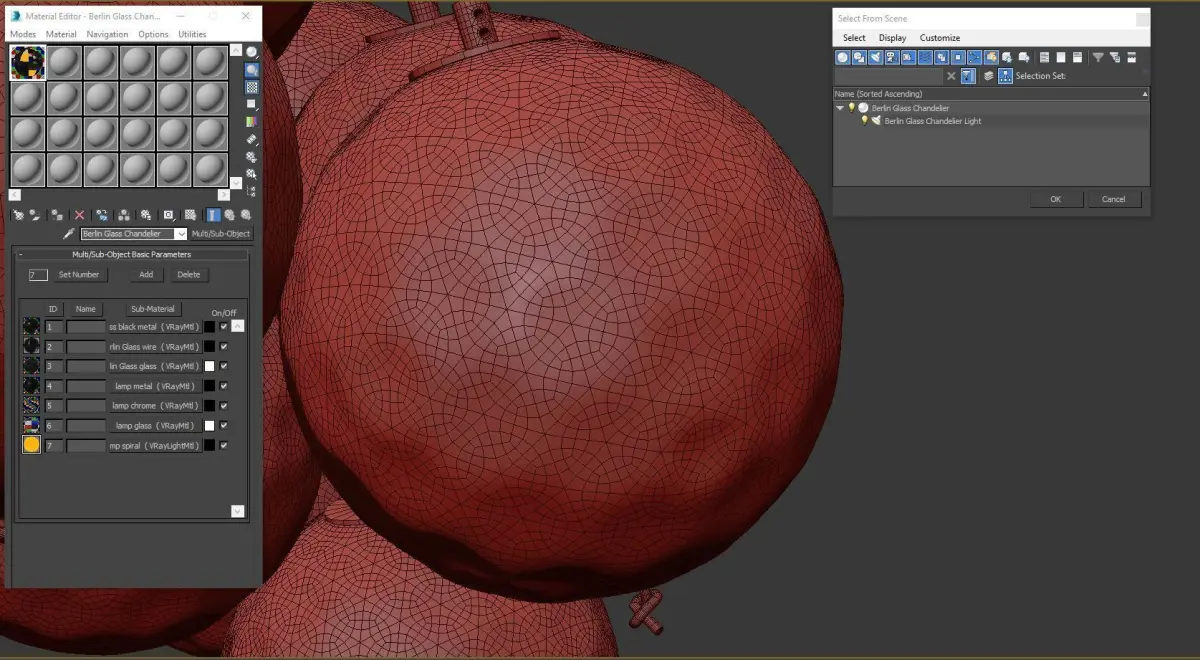Toggle Show End Result icon
This screenshot has height=660, width=1200.
pos(214,215)
